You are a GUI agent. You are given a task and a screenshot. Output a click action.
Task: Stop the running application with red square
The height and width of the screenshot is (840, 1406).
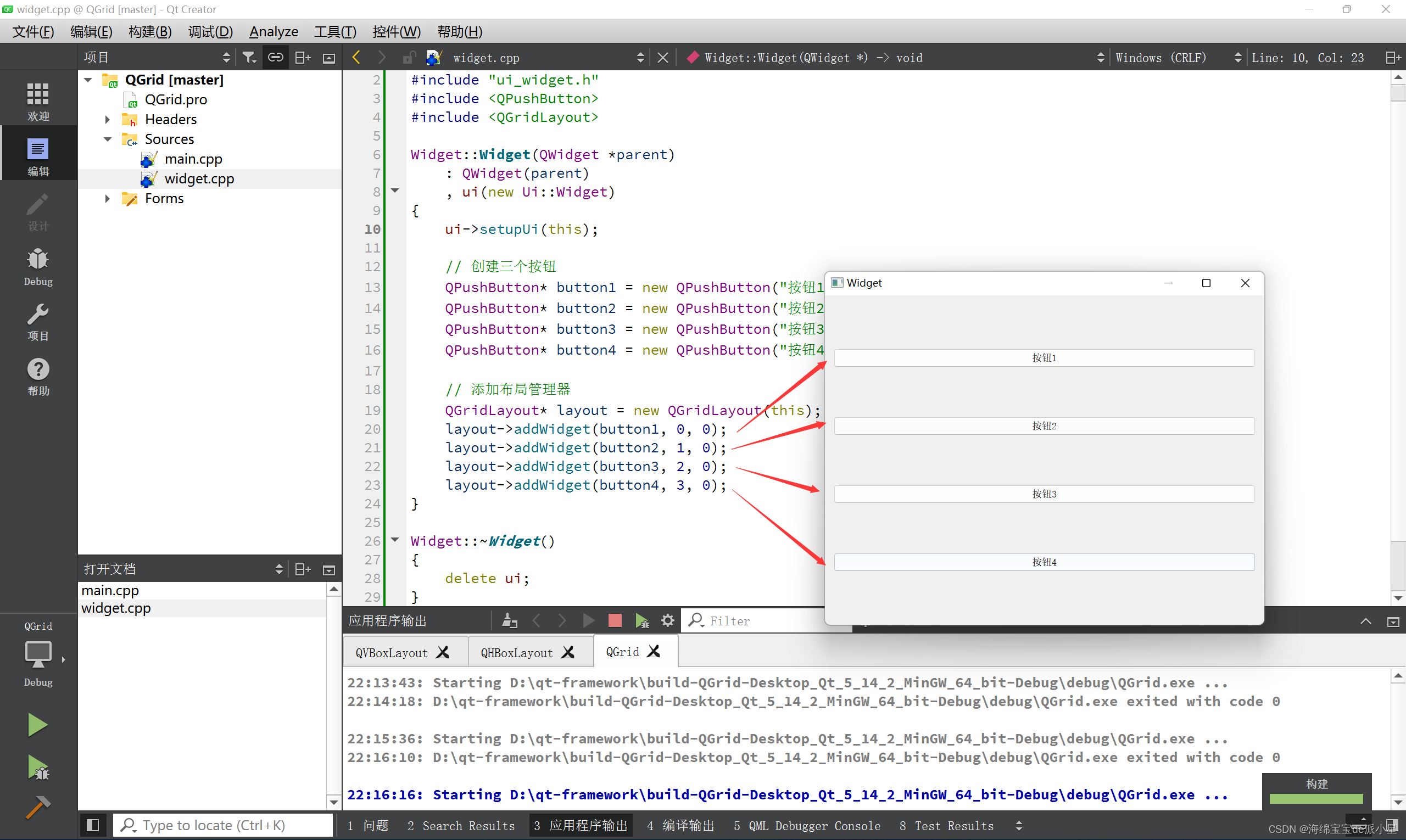(615, 620)
